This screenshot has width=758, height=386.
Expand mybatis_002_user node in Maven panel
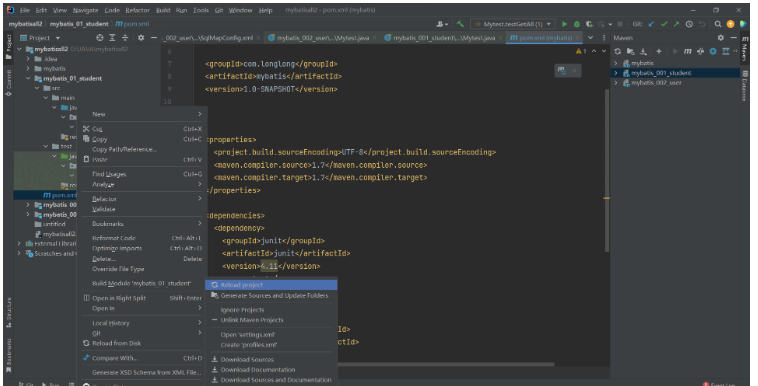(x=616, y=83)
